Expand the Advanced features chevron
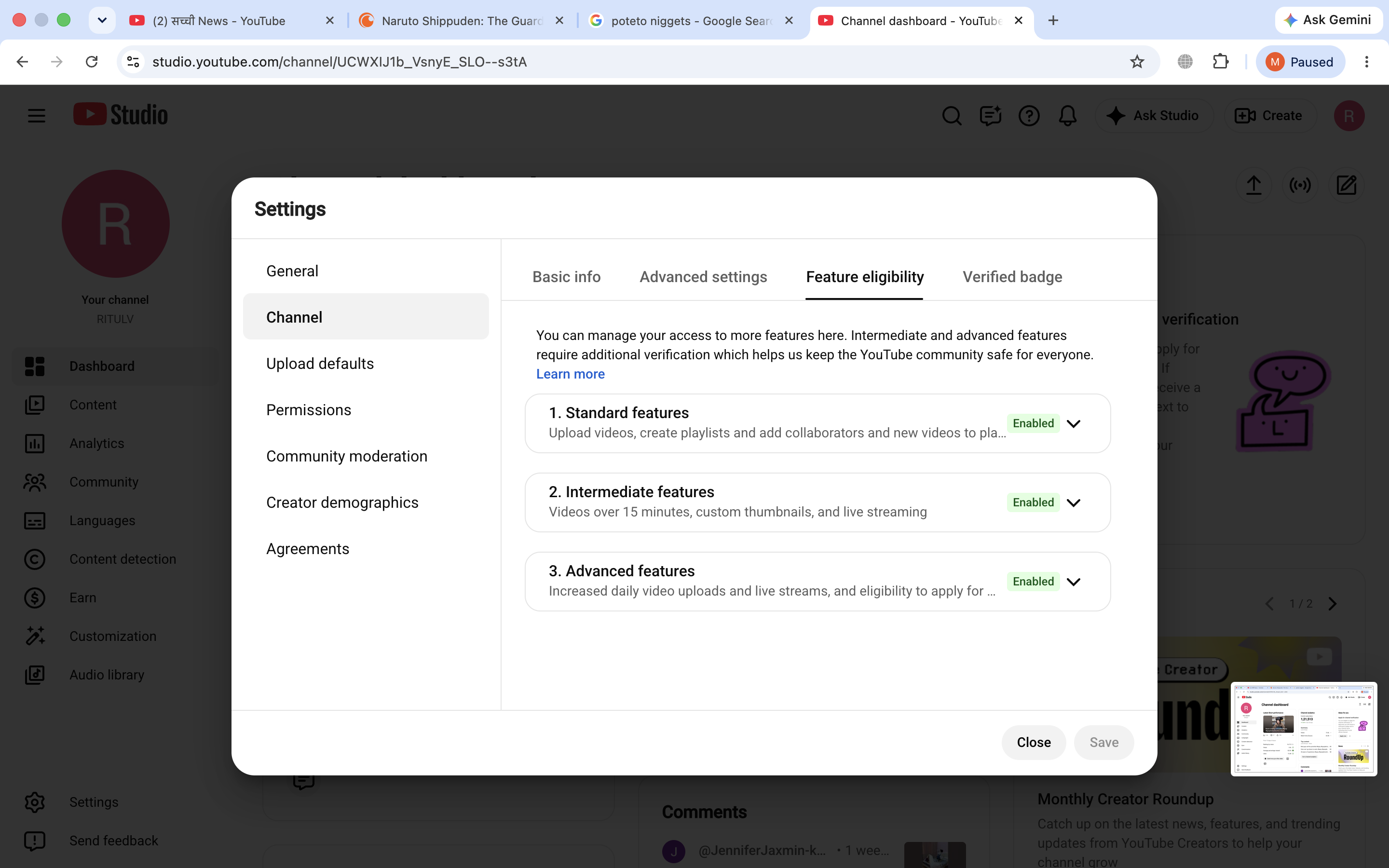The height and width of the screenshot is (868, 1389). click(x=1073, y=582)
